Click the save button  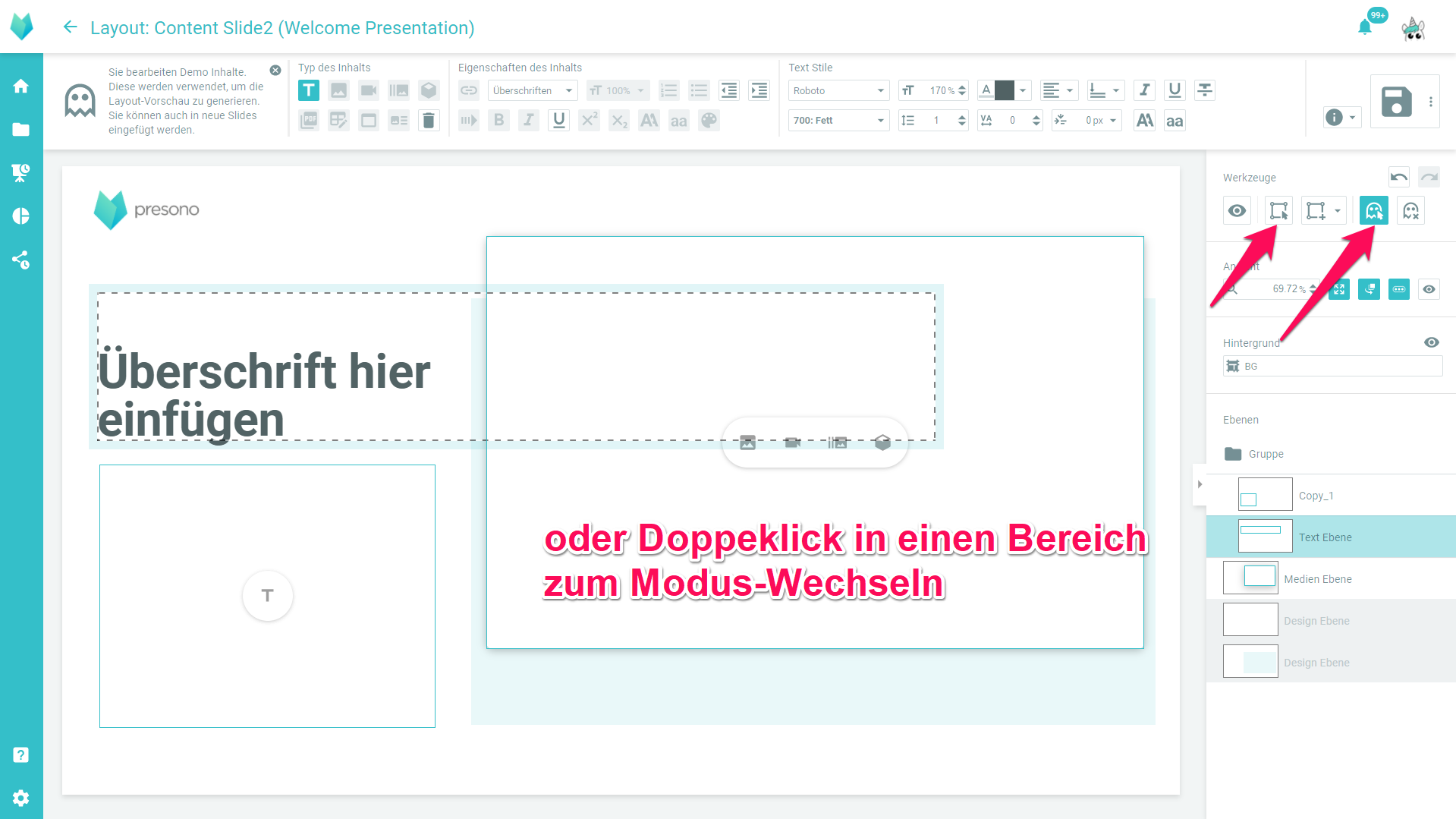coord(1396,101)
